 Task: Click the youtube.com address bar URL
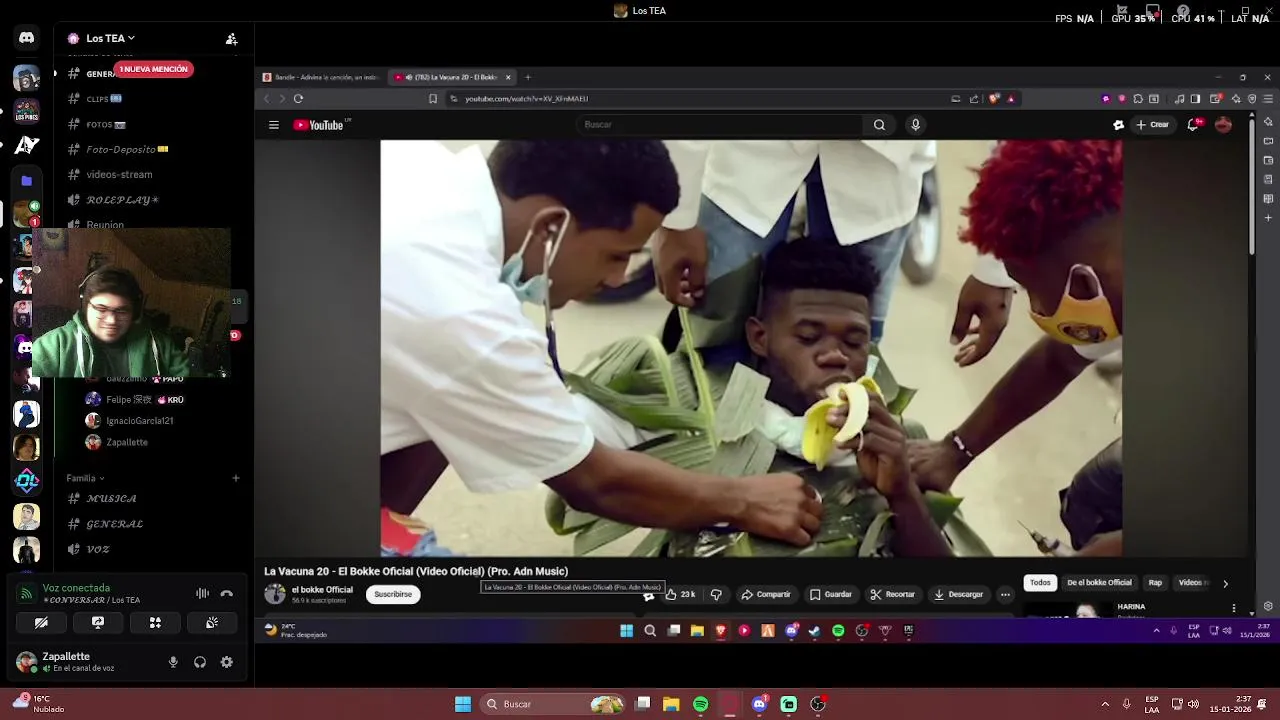(526, 99)
